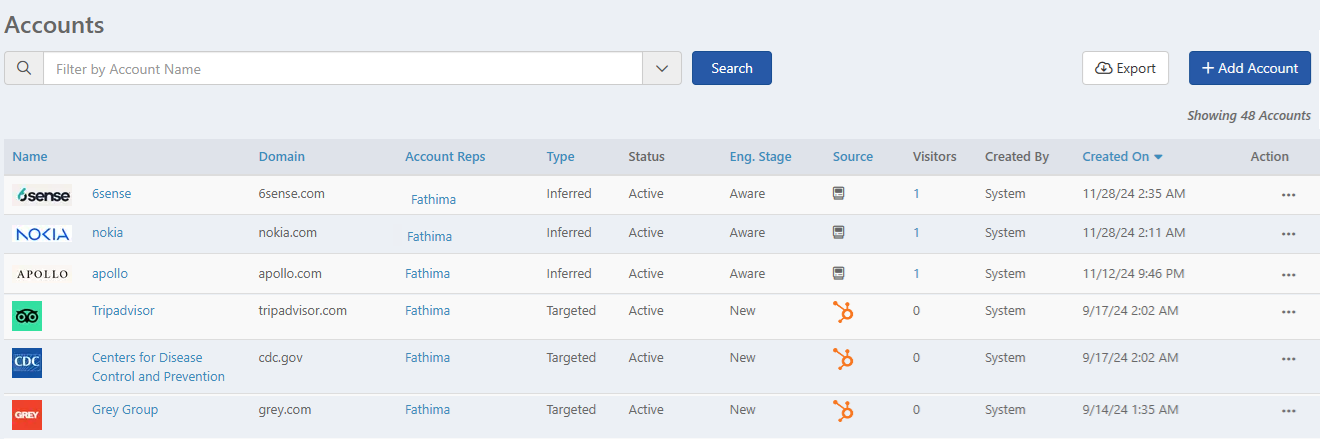
Task: Click the Created By column header
Action: (1017, 157)
